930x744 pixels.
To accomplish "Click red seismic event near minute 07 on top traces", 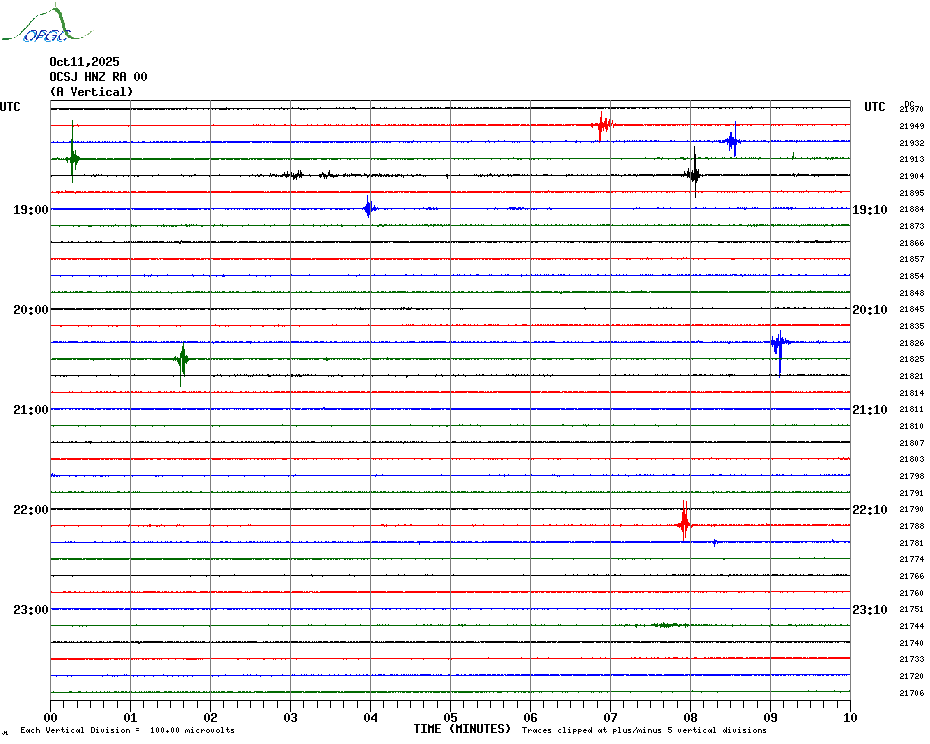I will pyautogui.click(x=603, y=125).
